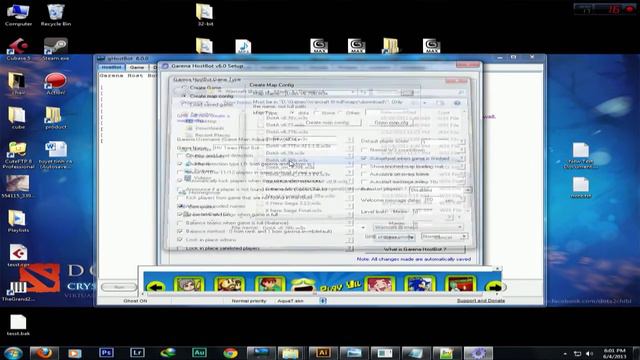Open the Autostart players Disabled dropdown
The image size is (640, 360).
point(440,190)
